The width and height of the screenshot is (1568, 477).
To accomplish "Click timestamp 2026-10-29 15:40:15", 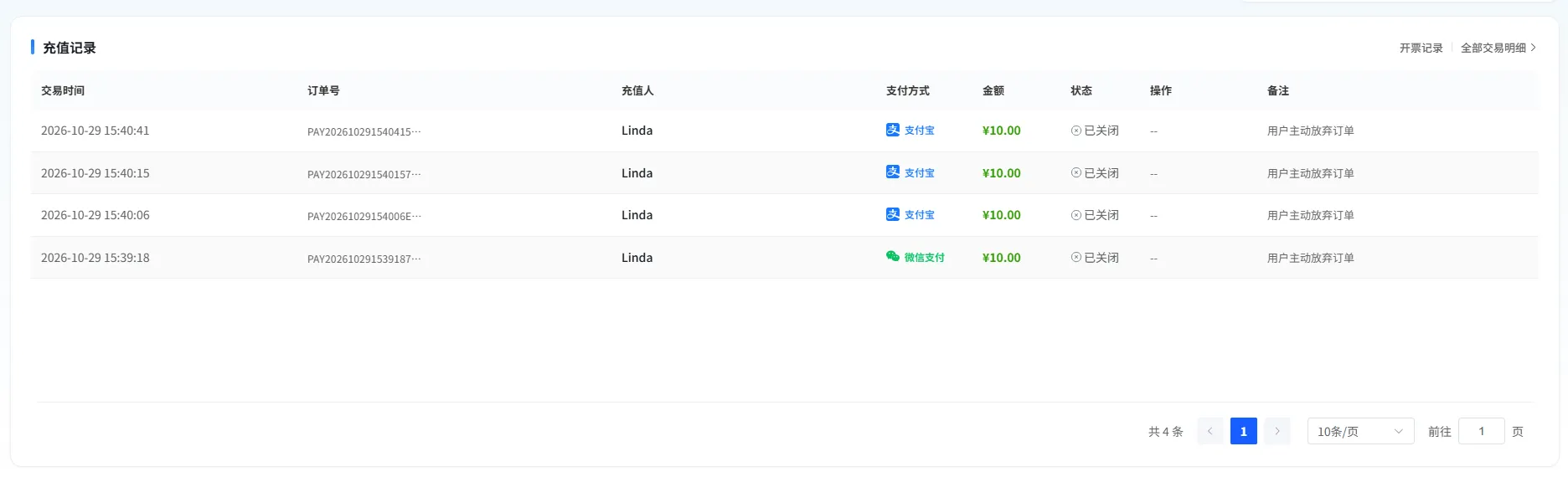I will tap(95, 173).
